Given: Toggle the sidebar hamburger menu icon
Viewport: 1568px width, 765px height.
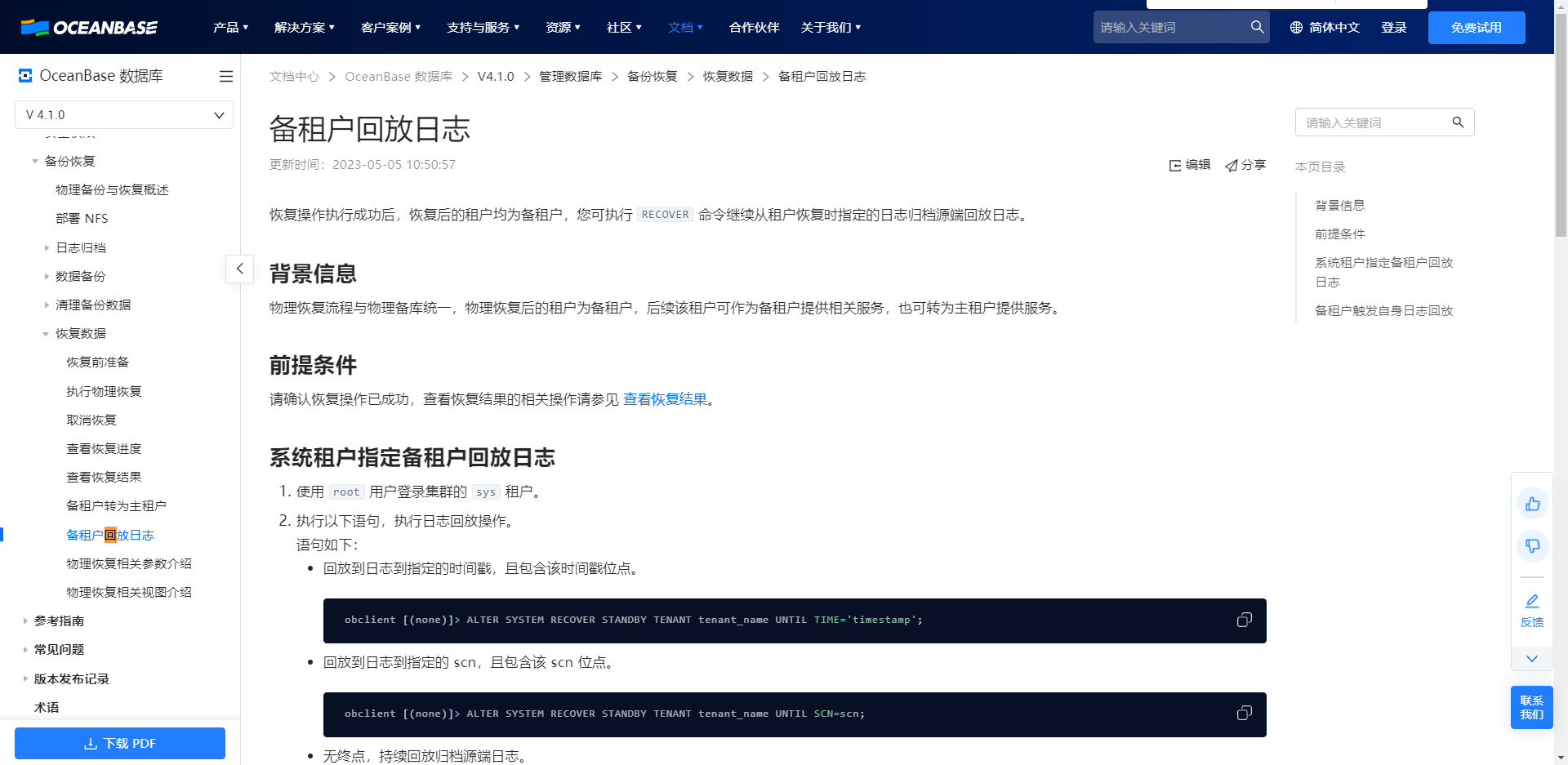Looking at the screenshot, I should click(226, 76).
